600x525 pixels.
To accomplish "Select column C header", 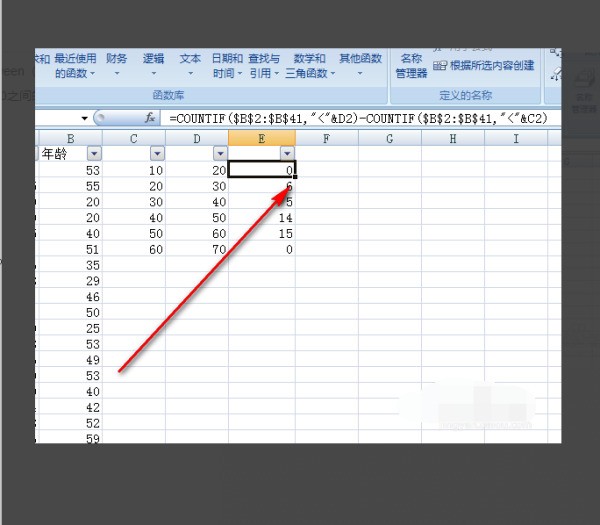I will pyautogui.click(x=134, y=138).
